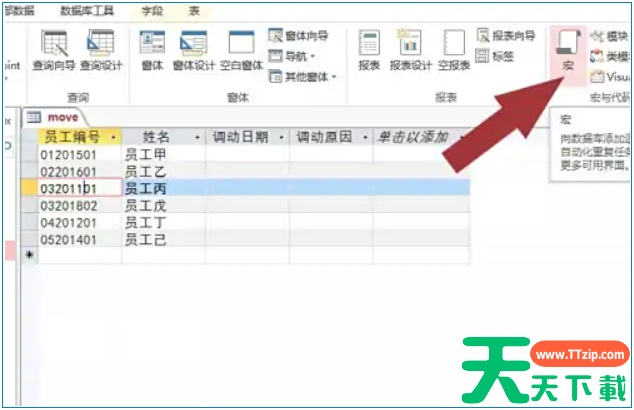The image size is (634, 410).
Task: Launch the Form Wizard (窗体向导)
Action: coord(298,36)
